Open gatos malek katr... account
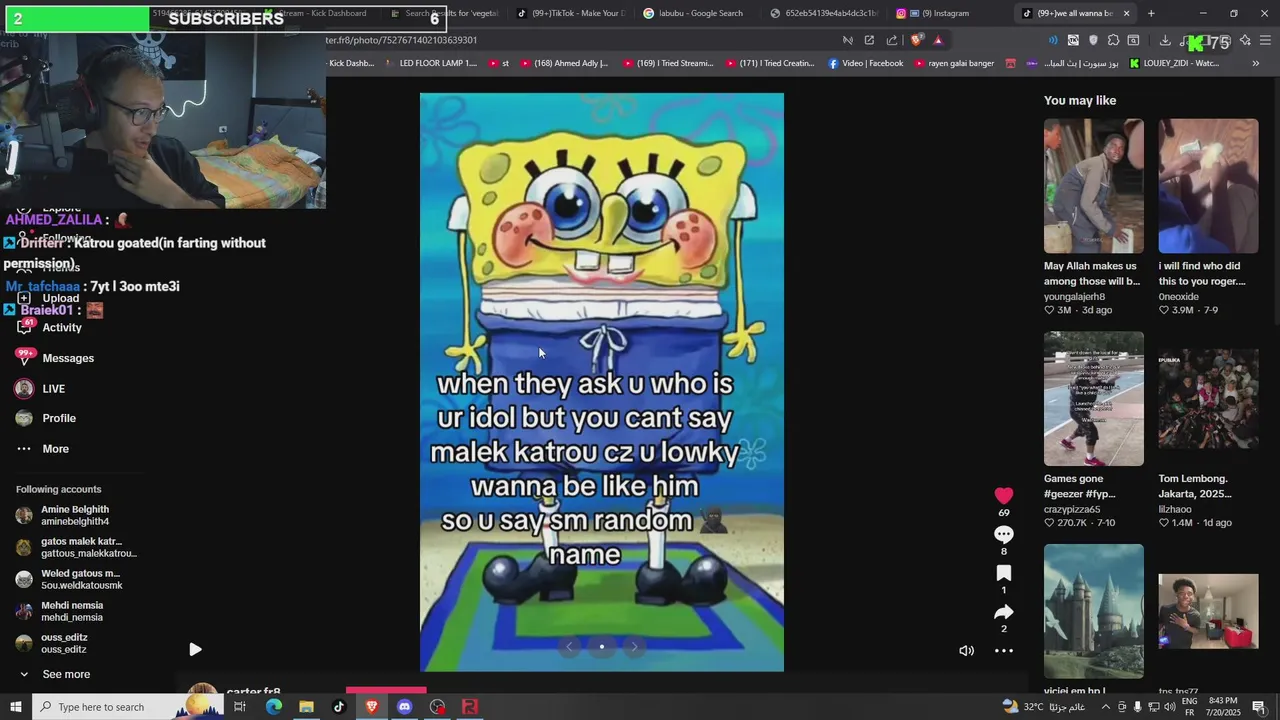This screenshot has height=720, width=1280. coord(77,548)
